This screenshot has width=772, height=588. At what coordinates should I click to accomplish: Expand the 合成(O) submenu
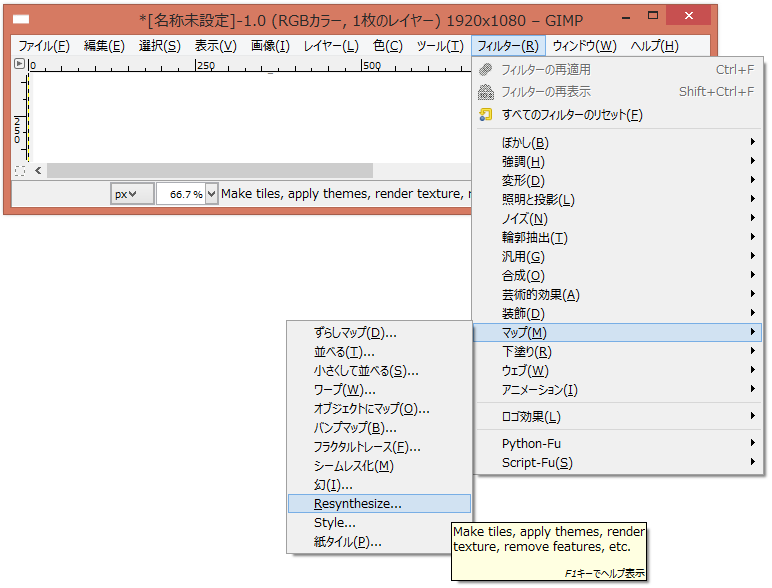[617, 275]
